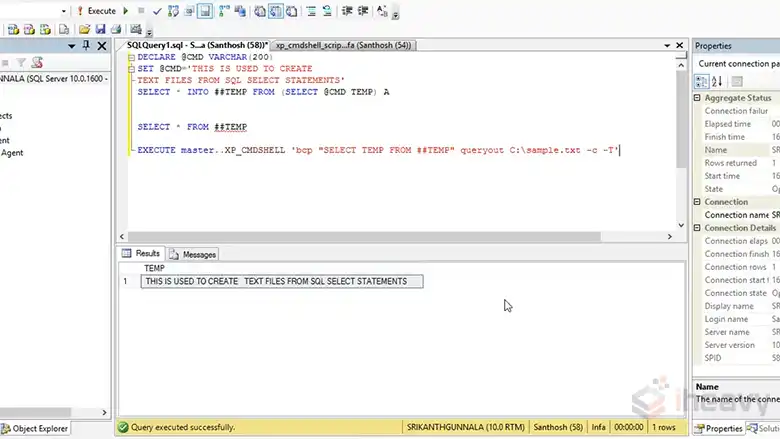This screenshot has width=780, height=439.
Task: Open the Query Options icon
Action: click(x=189, y=11)
